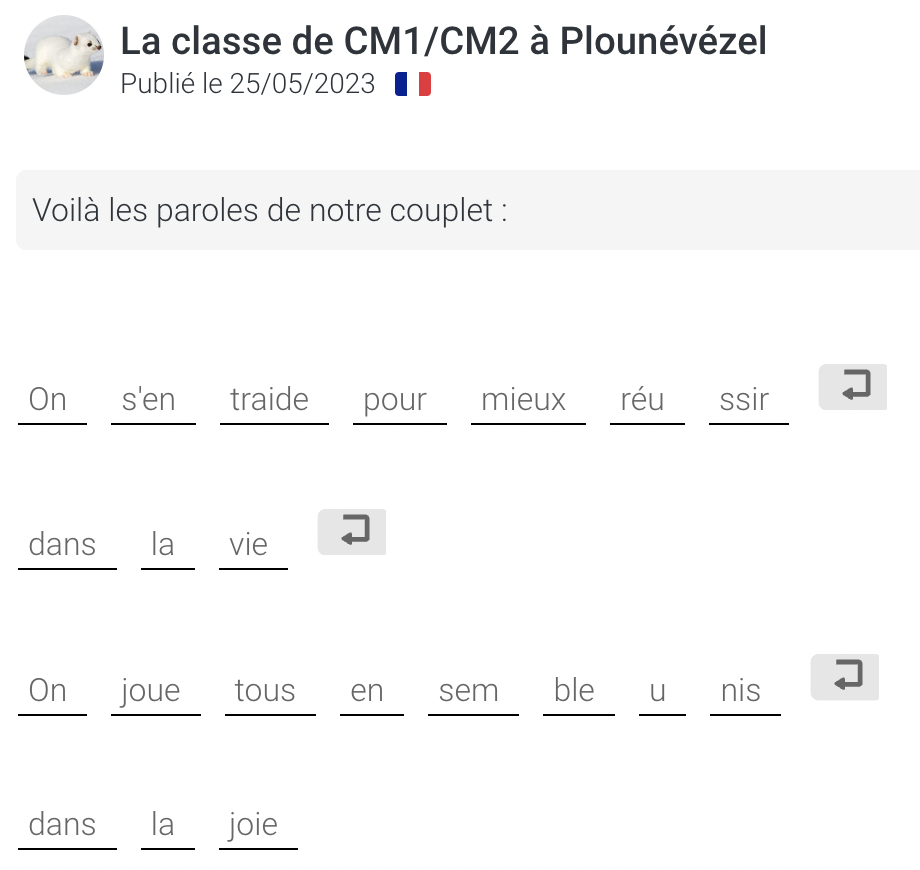Click the white ermine class avatar
This screenshot has height=870, width=920.
(x=63, y=56)
